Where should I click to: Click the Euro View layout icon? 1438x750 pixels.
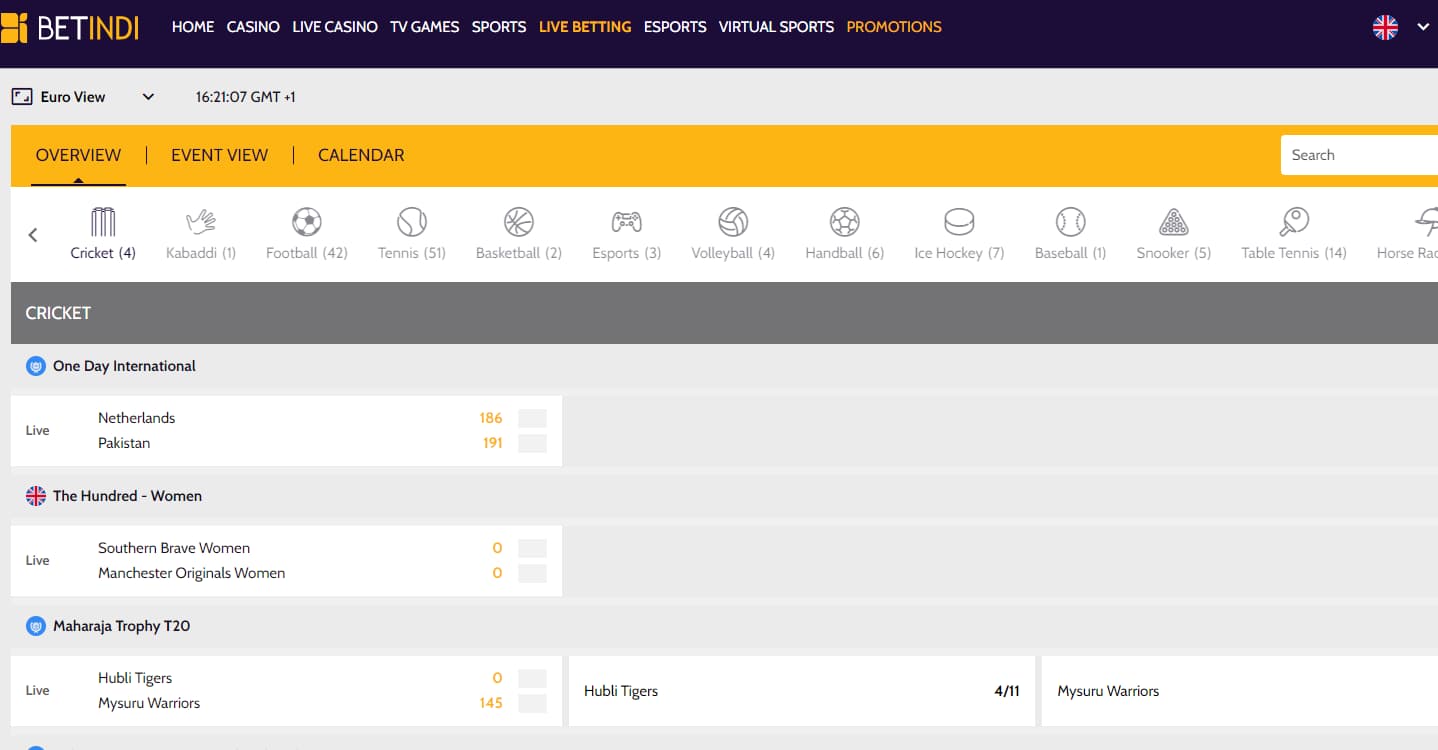tap(22, 97)
